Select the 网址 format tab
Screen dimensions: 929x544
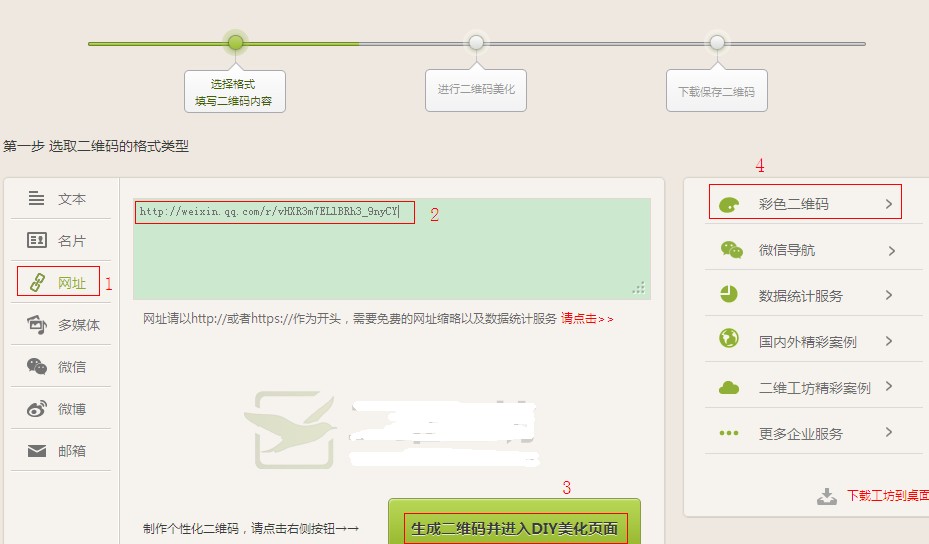(x=60, y=282)
